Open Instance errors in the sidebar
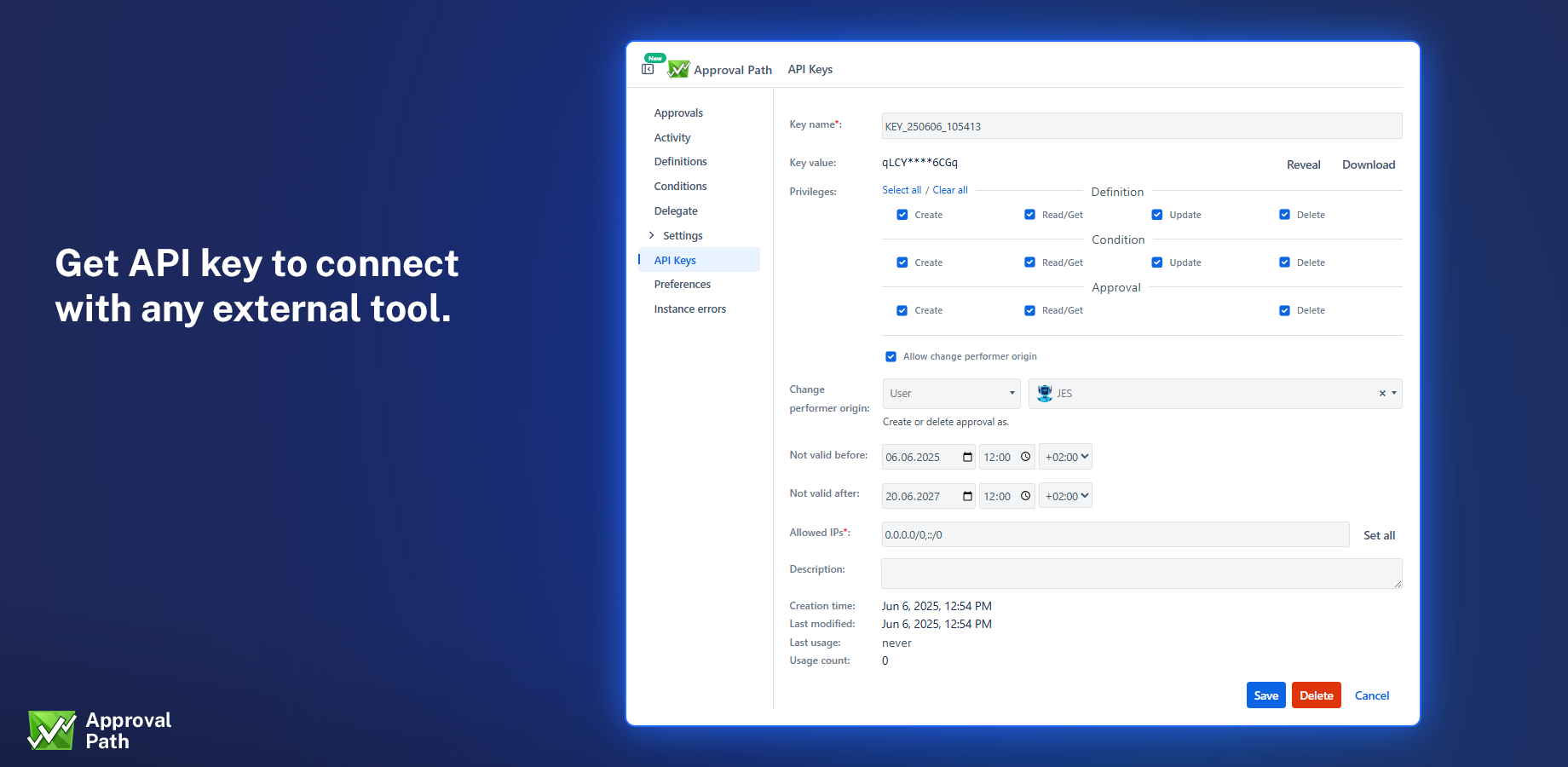Viewport: 1568px width, 767px height. pos(690,309)
